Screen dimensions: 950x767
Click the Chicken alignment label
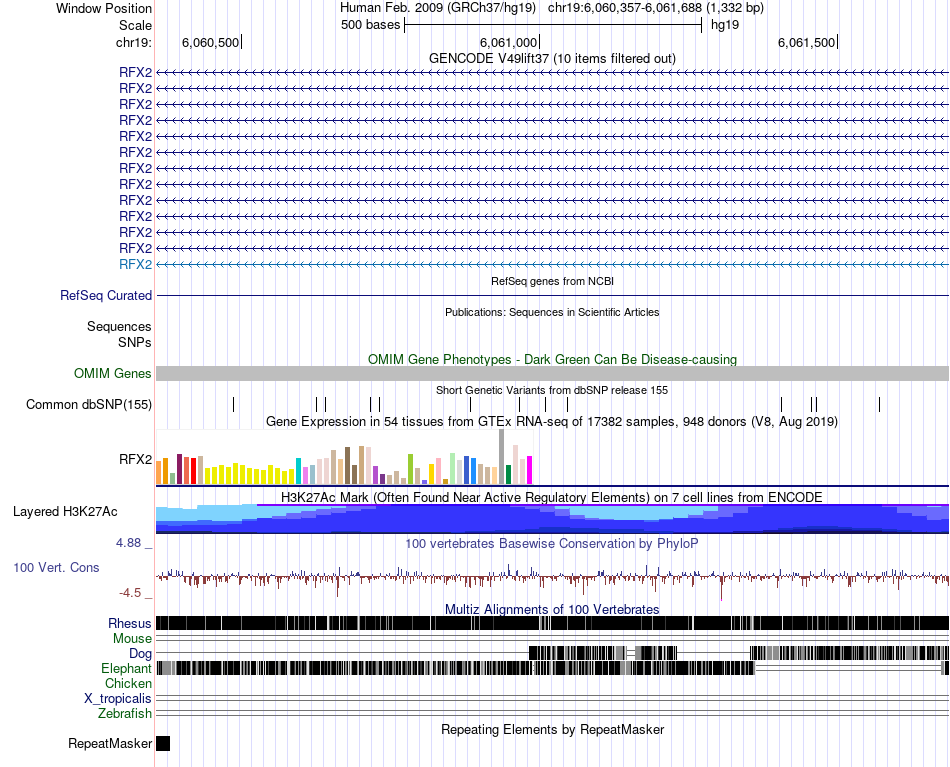click(x=128, y=683)
